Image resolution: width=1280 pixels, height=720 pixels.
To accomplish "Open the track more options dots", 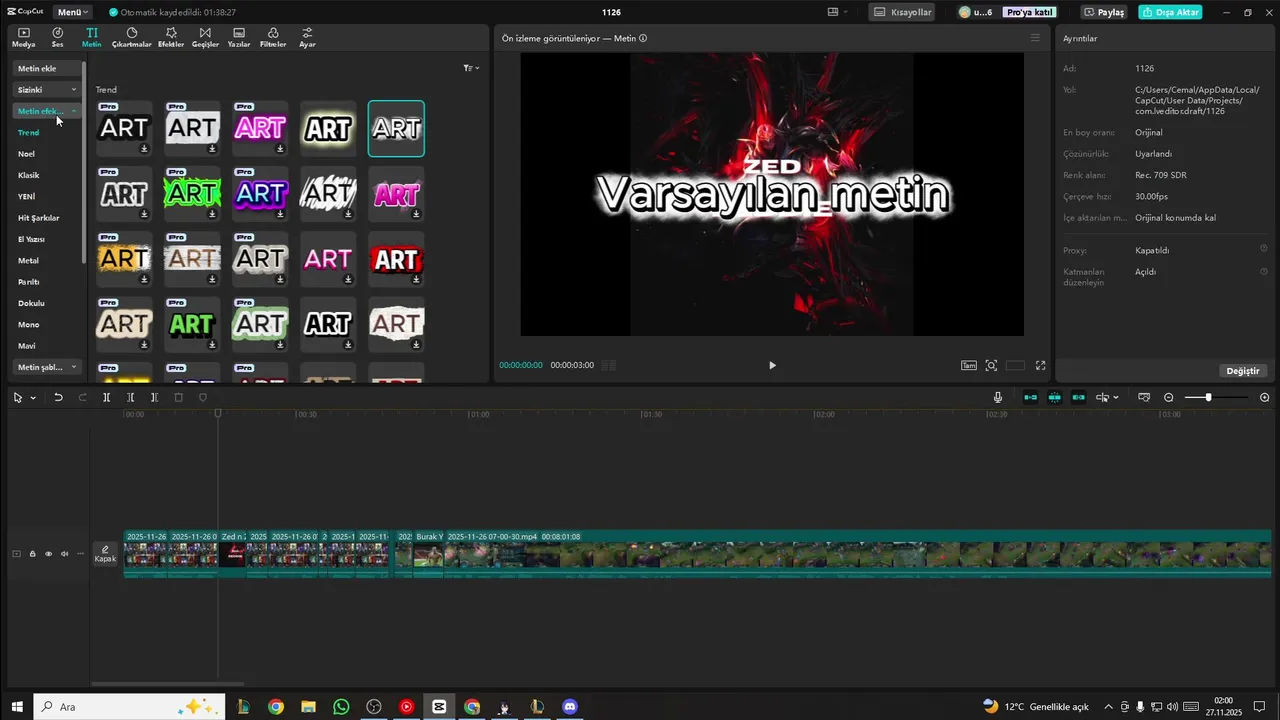I will click(x=80, y=554).
